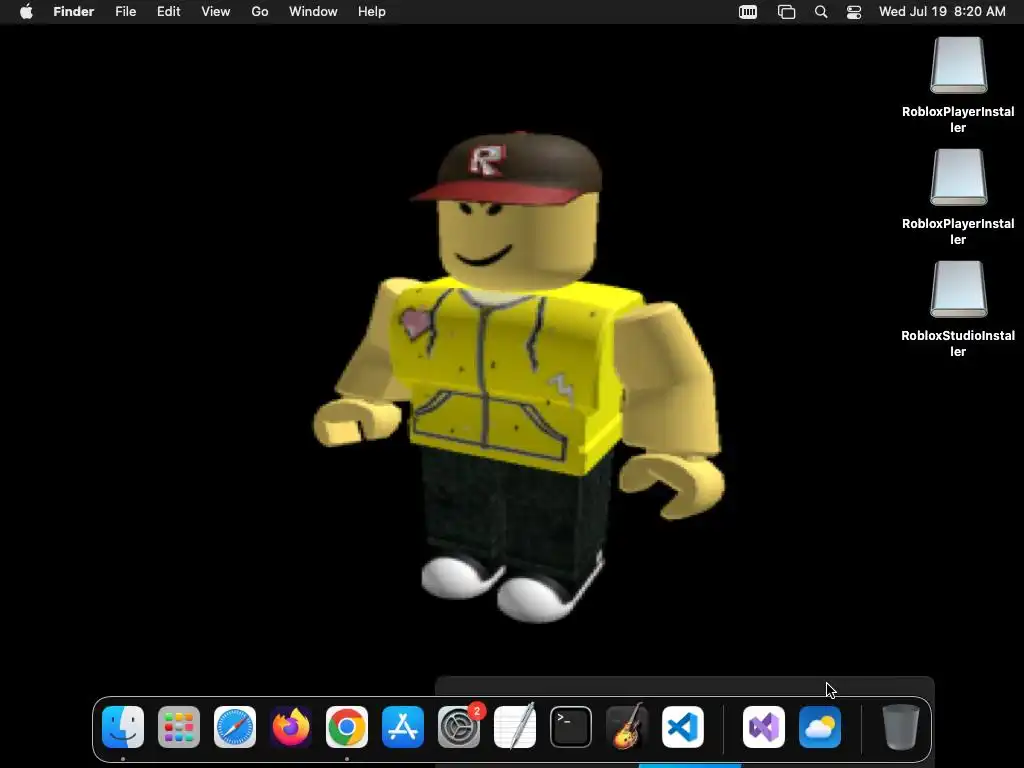The height and width of the screenshot is (768, 1024).
Task: Open Finder from the Dock
Action: point(123,727)
